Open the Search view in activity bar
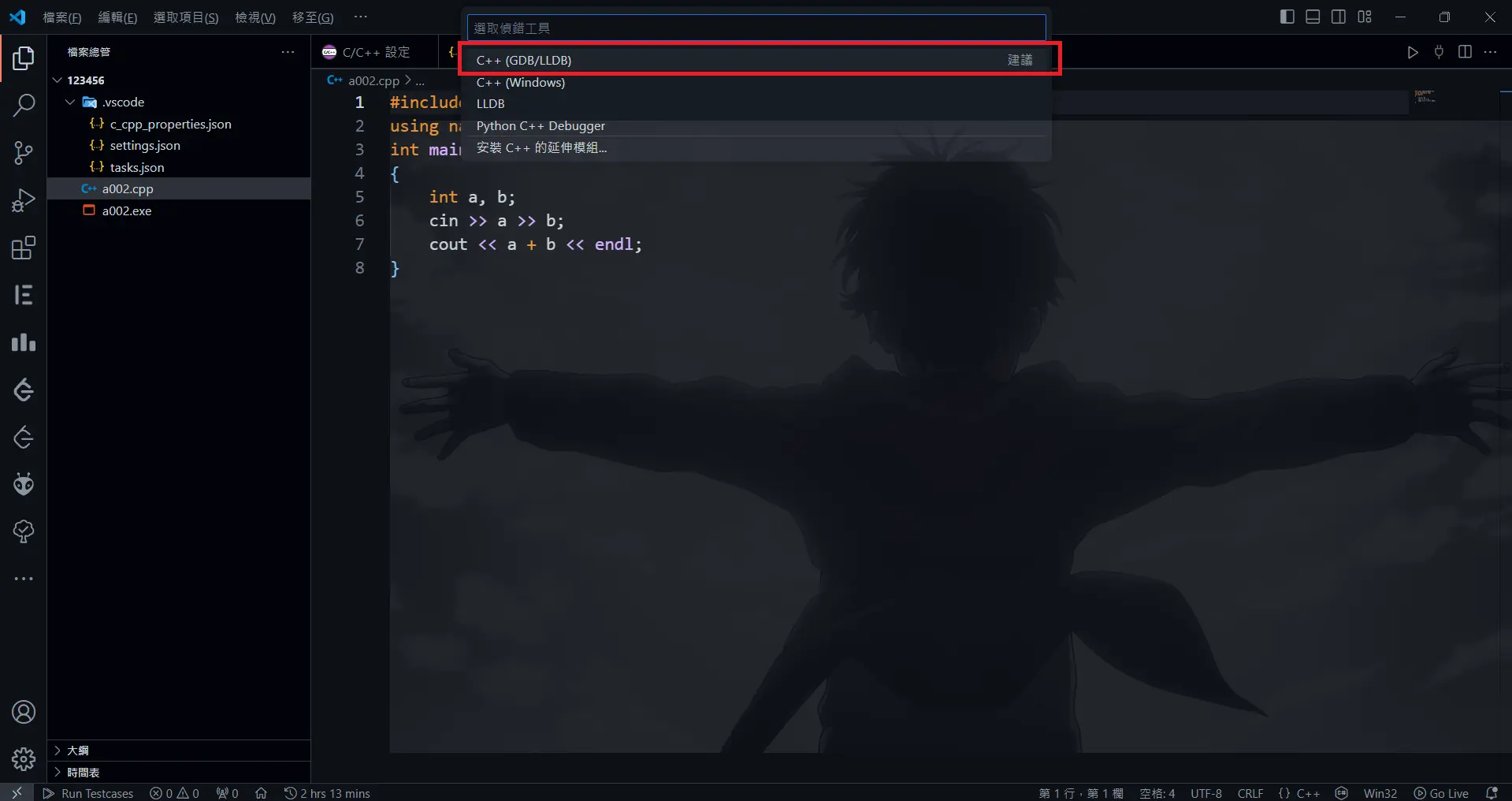This screenshot has height=801, width=1512. pyautogui.click(x=24, y=105)
